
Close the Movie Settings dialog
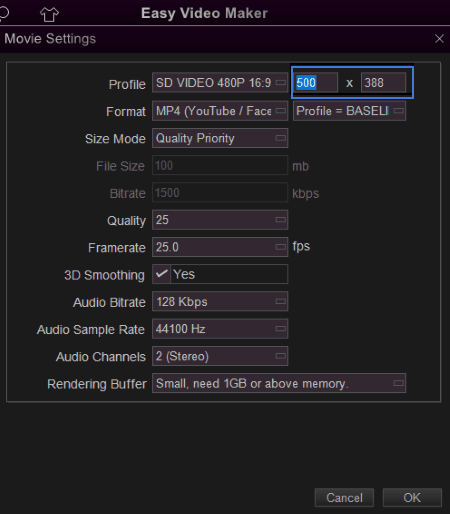[x=439, y=39]
